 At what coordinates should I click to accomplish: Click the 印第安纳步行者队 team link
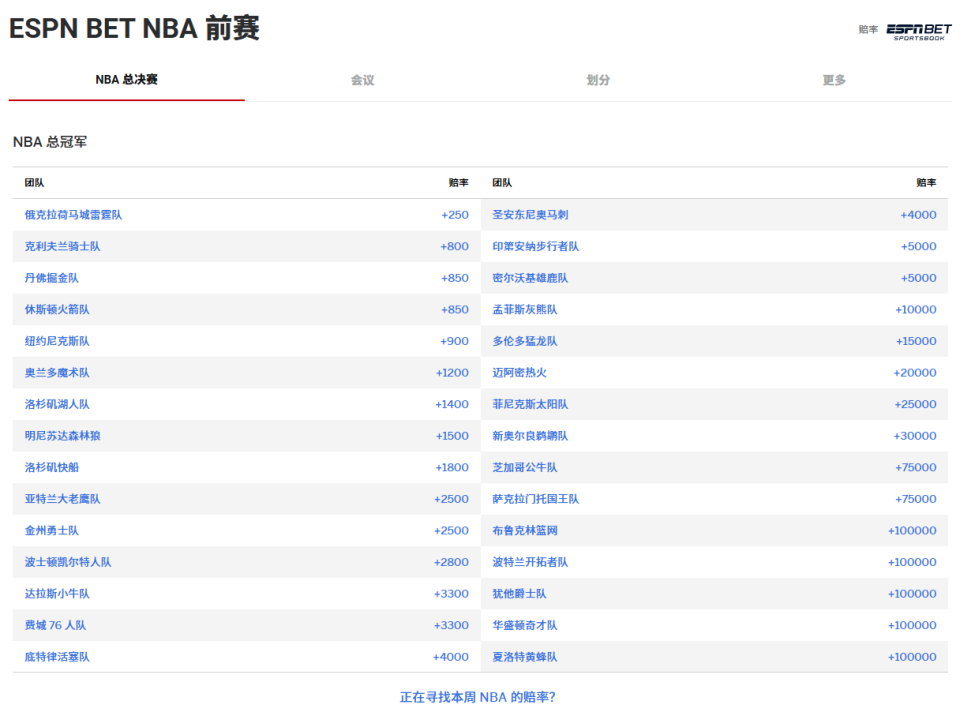(536, 246)
